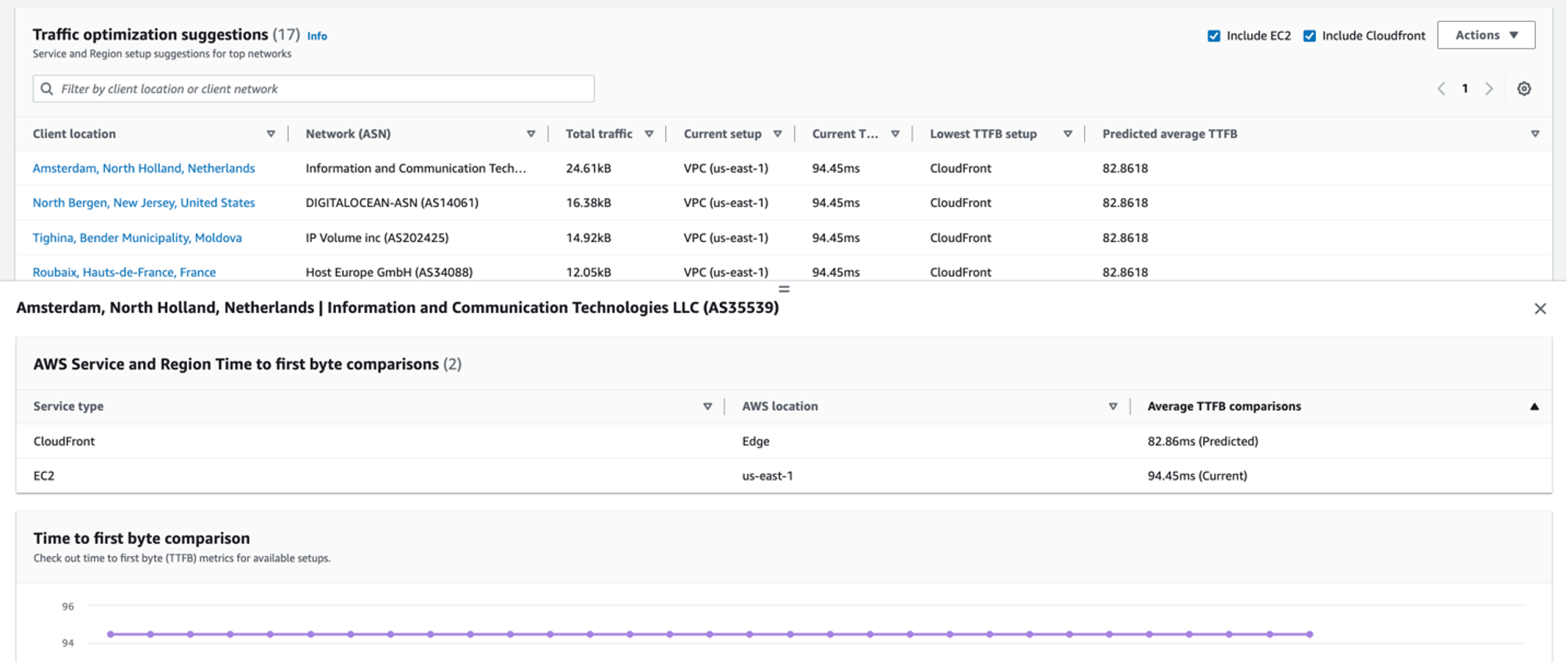Sort by Service type column arrow
The image size is (1568, 663).
point(707,406)
